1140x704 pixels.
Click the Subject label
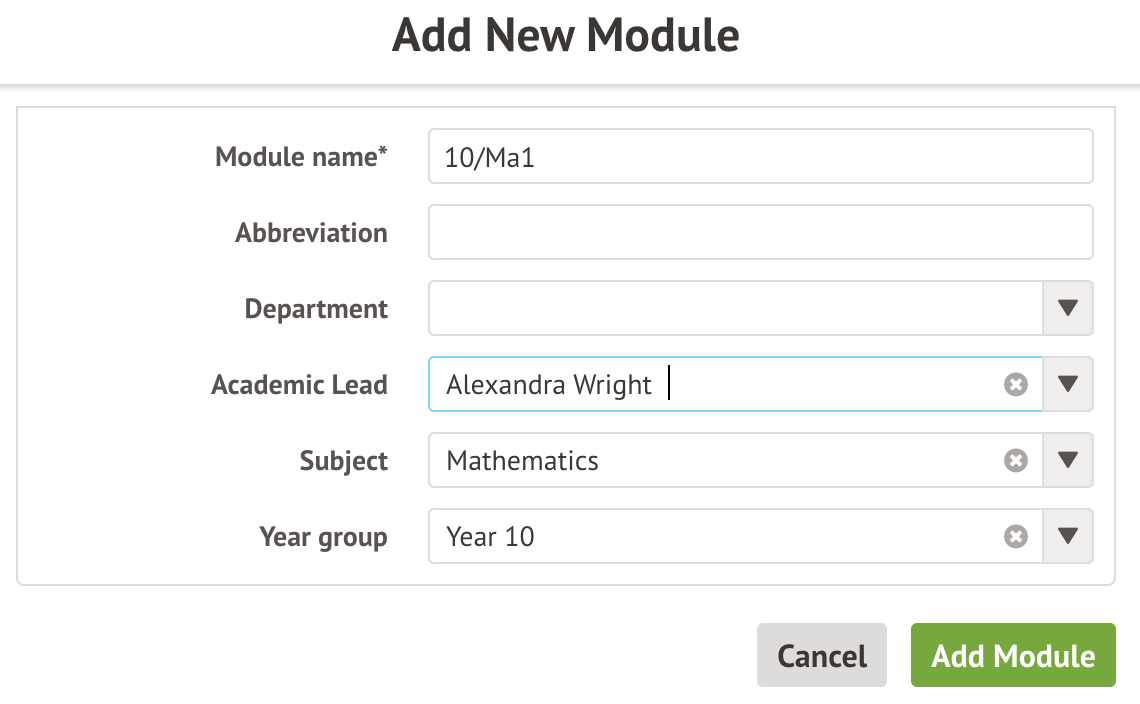(x=343, y=461)
